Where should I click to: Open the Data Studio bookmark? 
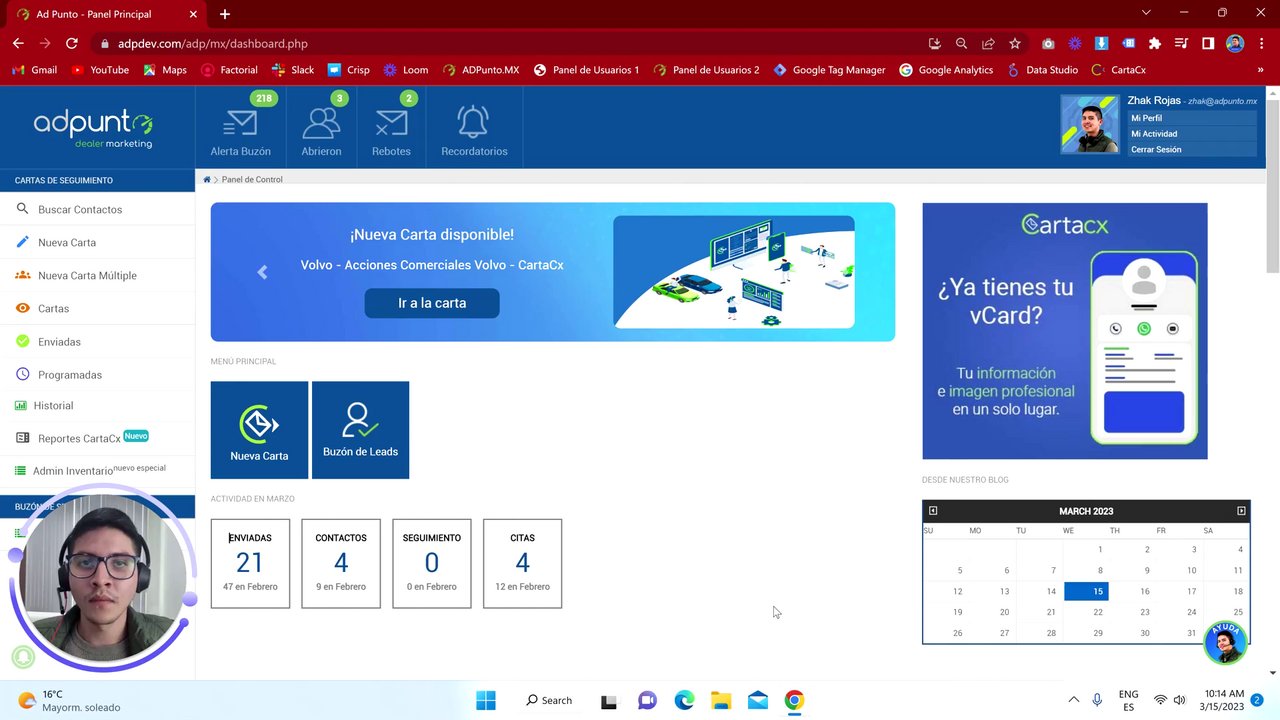coord(1042,70)
